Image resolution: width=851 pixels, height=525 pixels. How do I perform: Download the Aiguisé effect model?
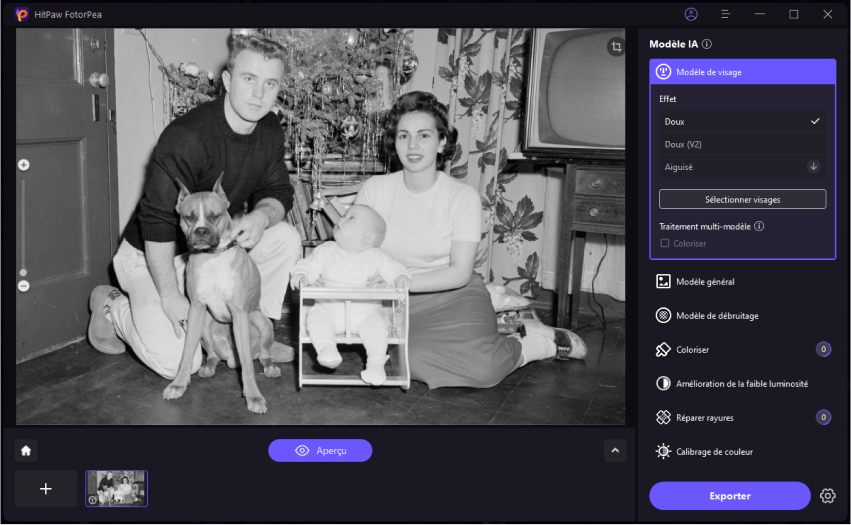point(814,167)
